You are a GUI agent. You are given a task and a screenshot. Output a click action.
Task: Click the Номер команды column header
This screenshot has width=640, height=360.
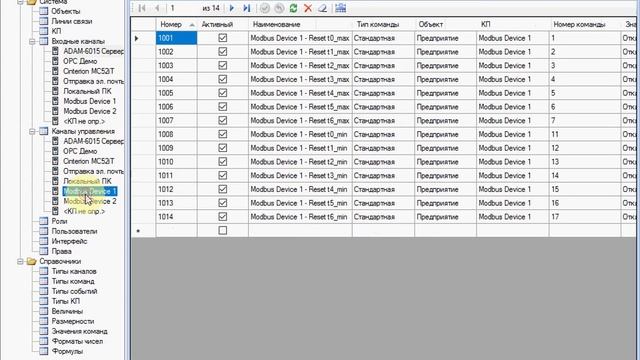pyautogui.click(x=585, y=24)
